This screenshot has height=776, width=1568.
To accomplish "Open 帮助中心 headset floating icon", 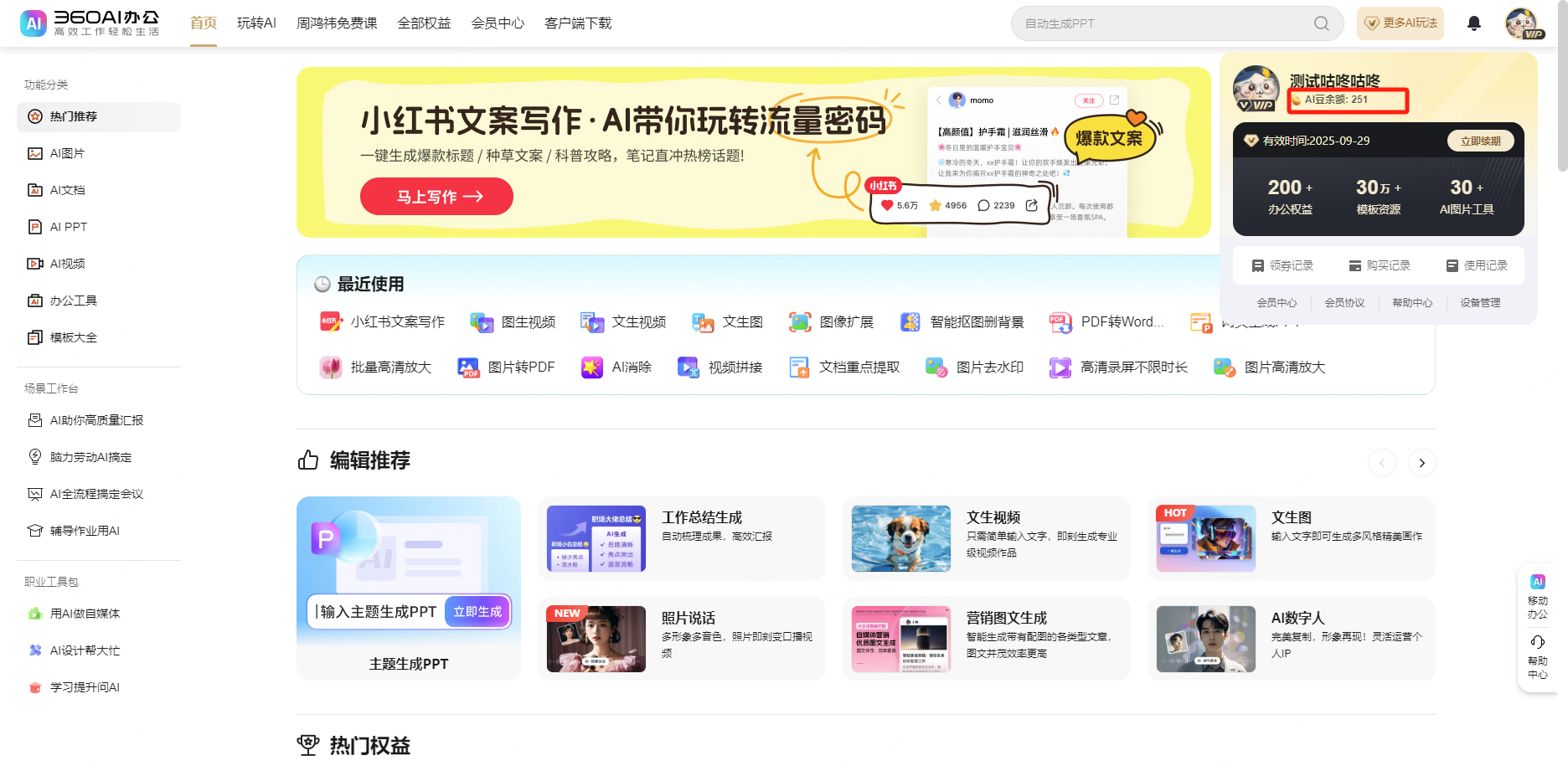I will click(x=1538, y=642).
